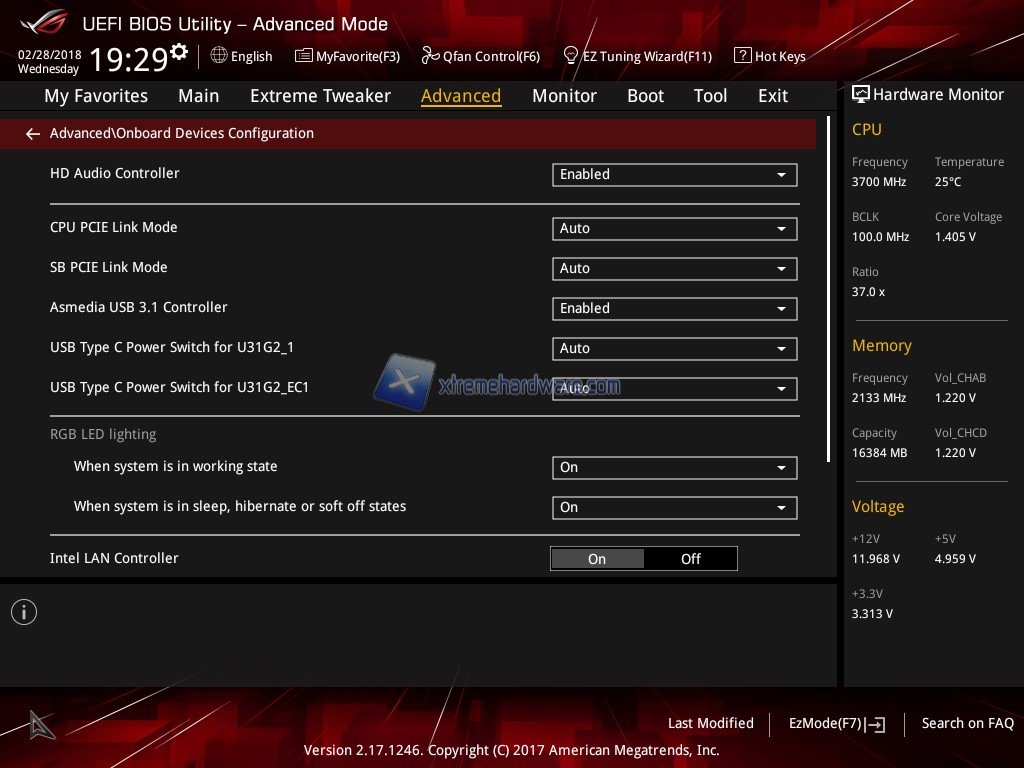This screenshot has height=768, width=1024.
Task: Open MyFavorite(F3) list icon
Action: (304, 56)
